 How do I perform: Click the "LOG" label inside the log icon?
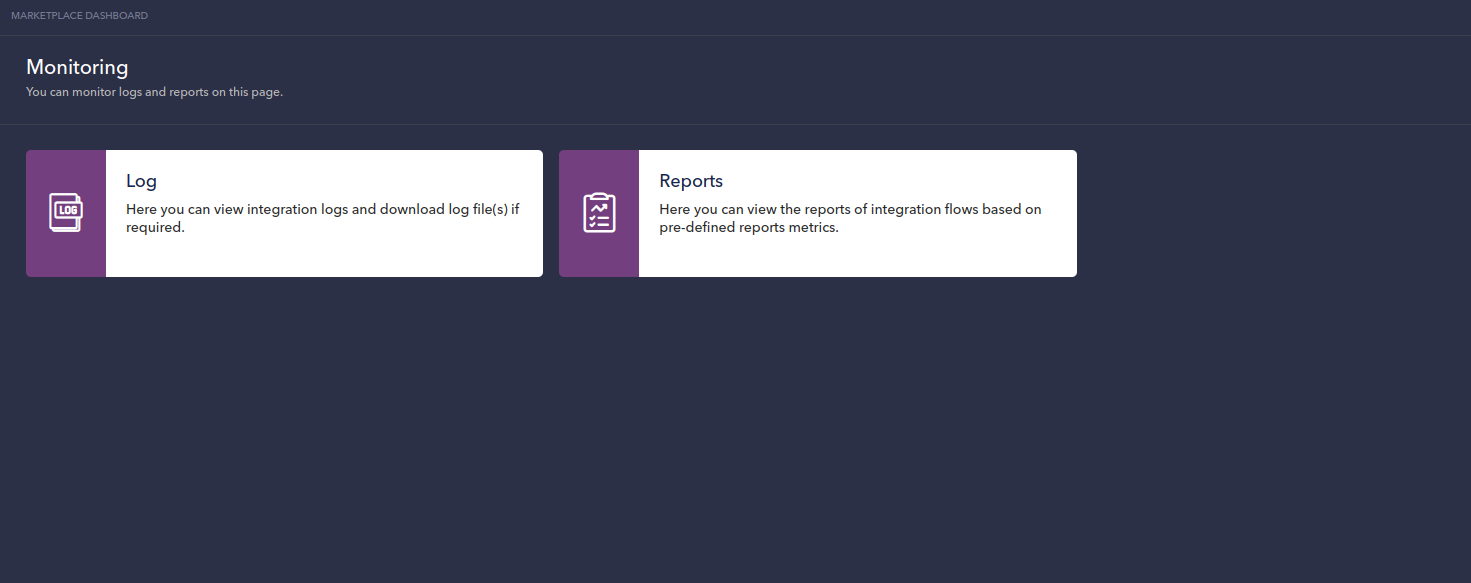click(x=67, y=210)
